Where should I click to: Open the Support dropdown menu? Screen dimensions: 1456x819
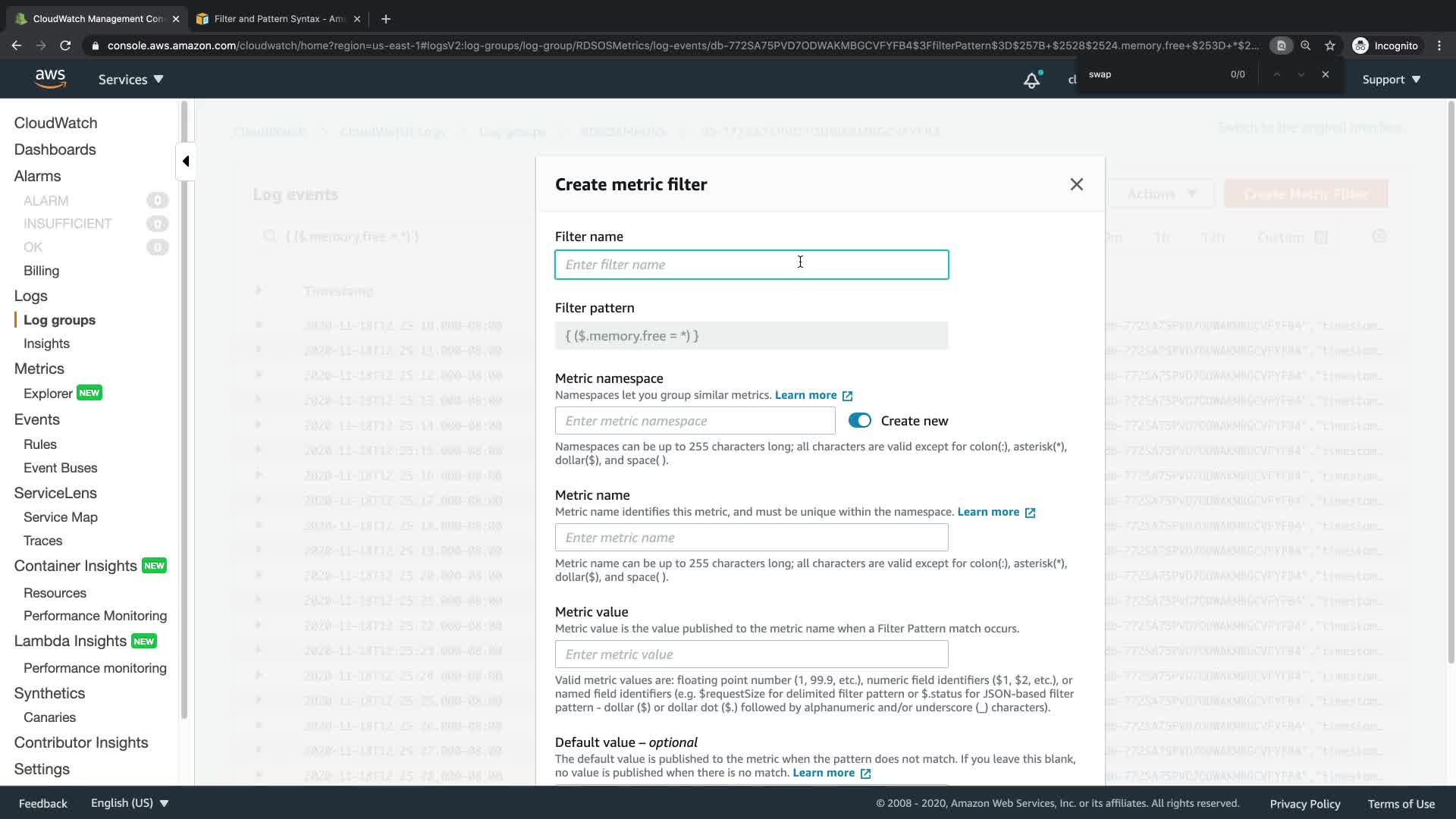(x=1391, y=80)
